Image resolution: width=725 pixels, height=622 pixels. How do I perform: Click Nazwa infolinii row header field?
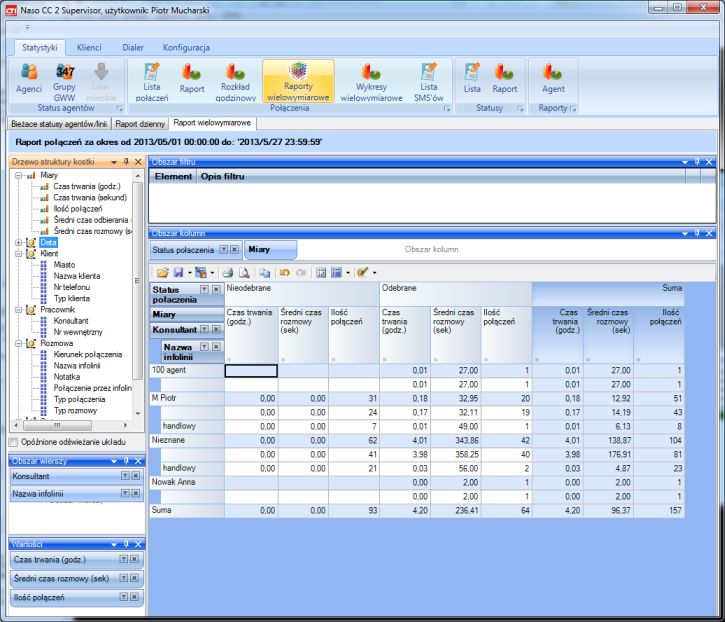point(192,351)
